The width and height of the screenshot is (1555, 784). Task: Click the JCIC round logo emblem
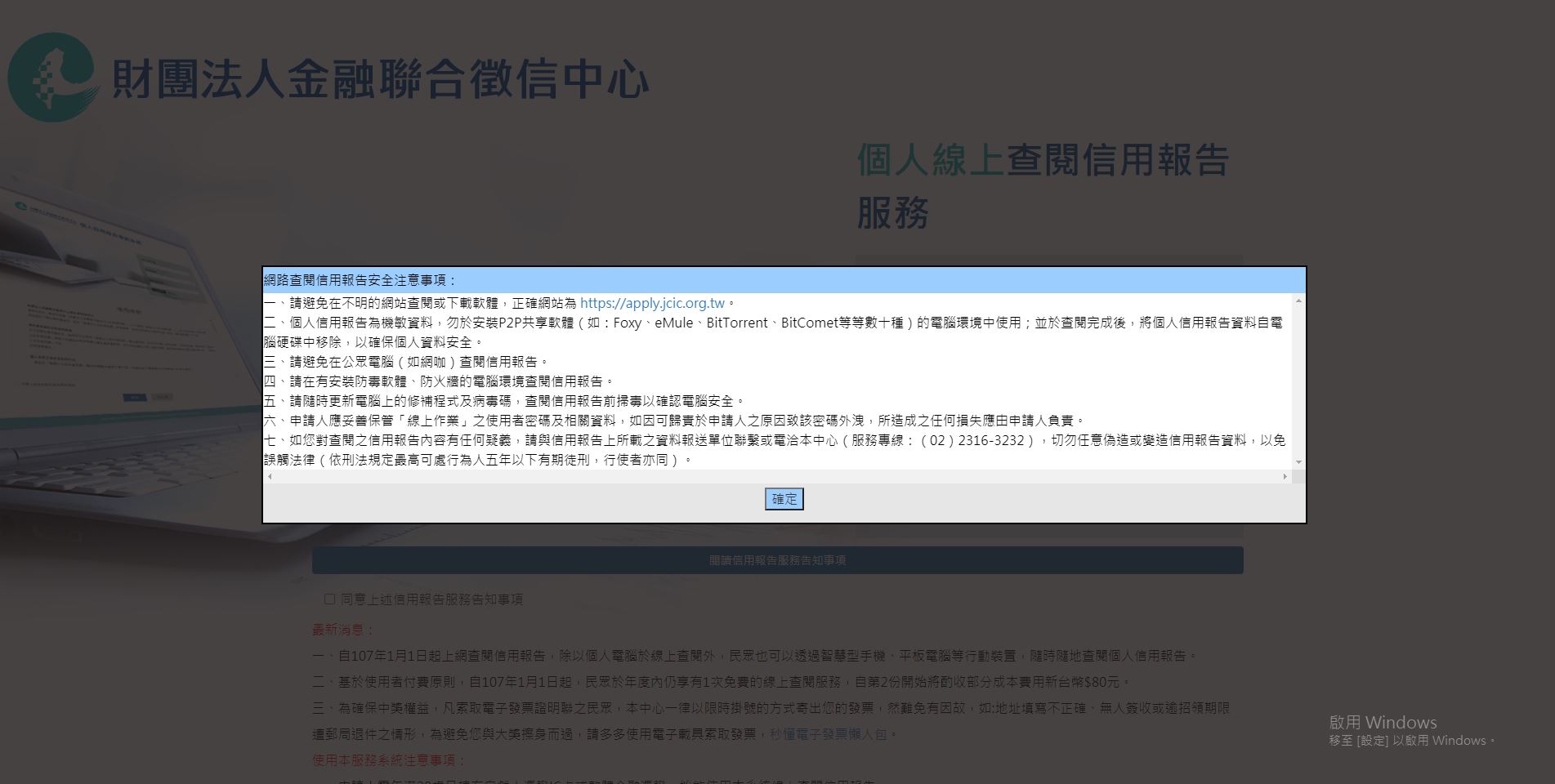coord(51,78)
